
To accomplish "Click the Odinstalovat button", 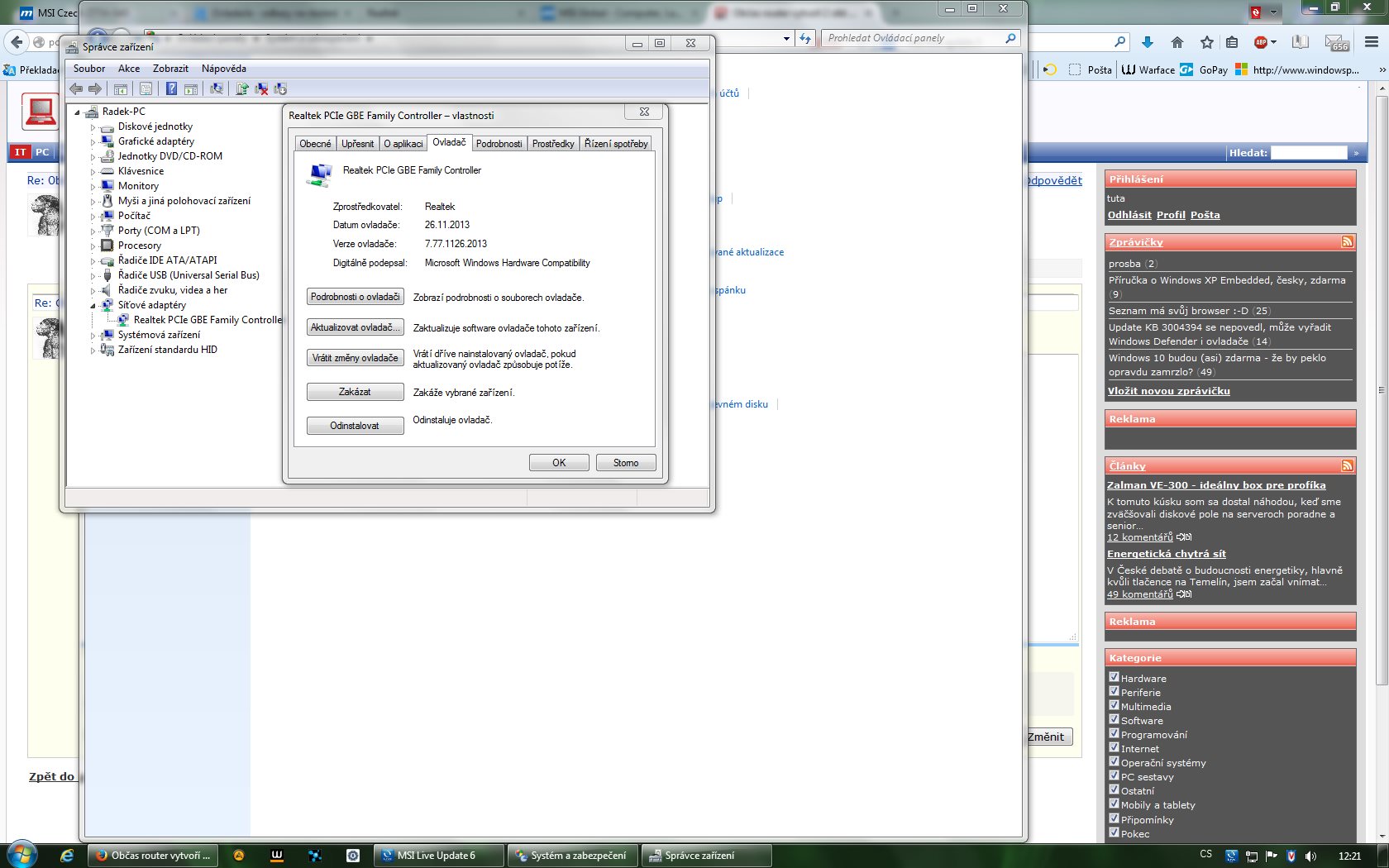I will pyautogui.click(x=356, y=426).
